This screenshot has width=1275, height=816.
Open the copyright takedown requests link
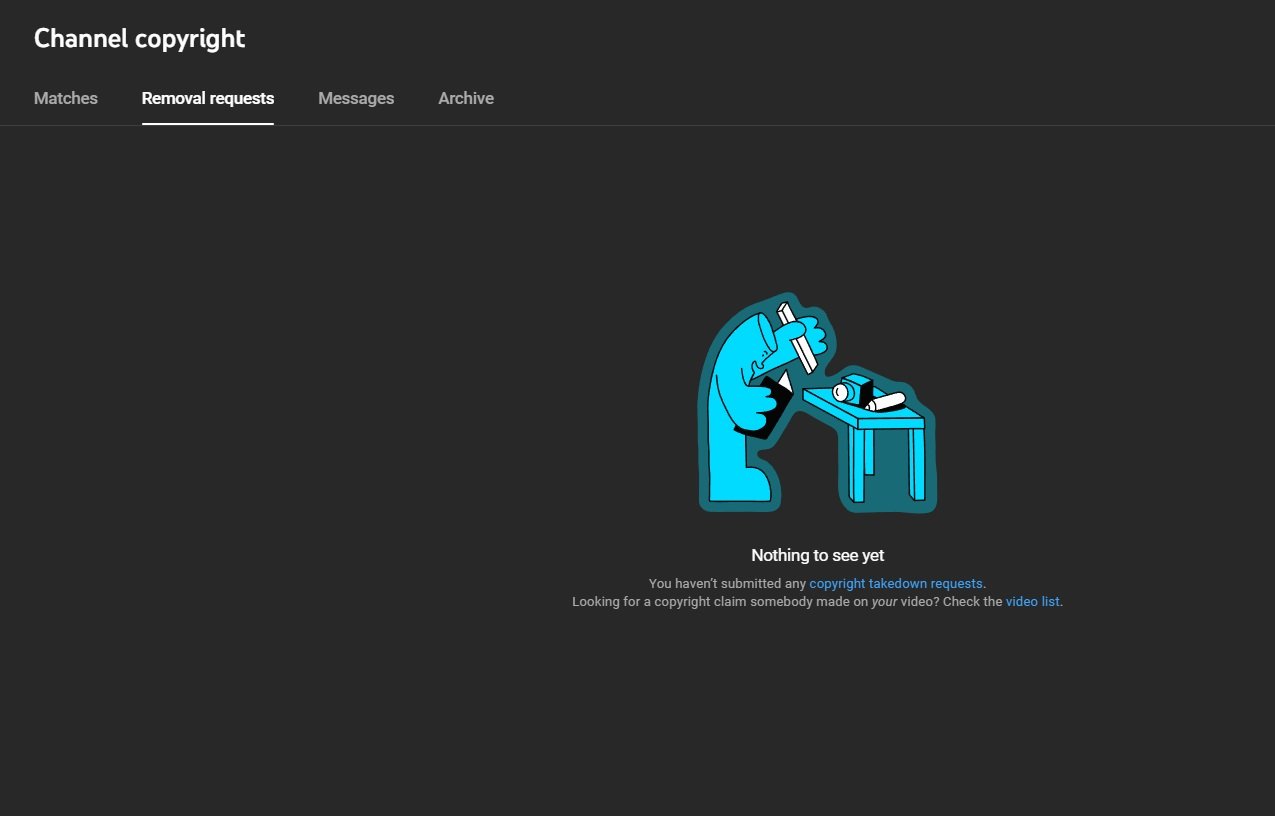[896, 583]
